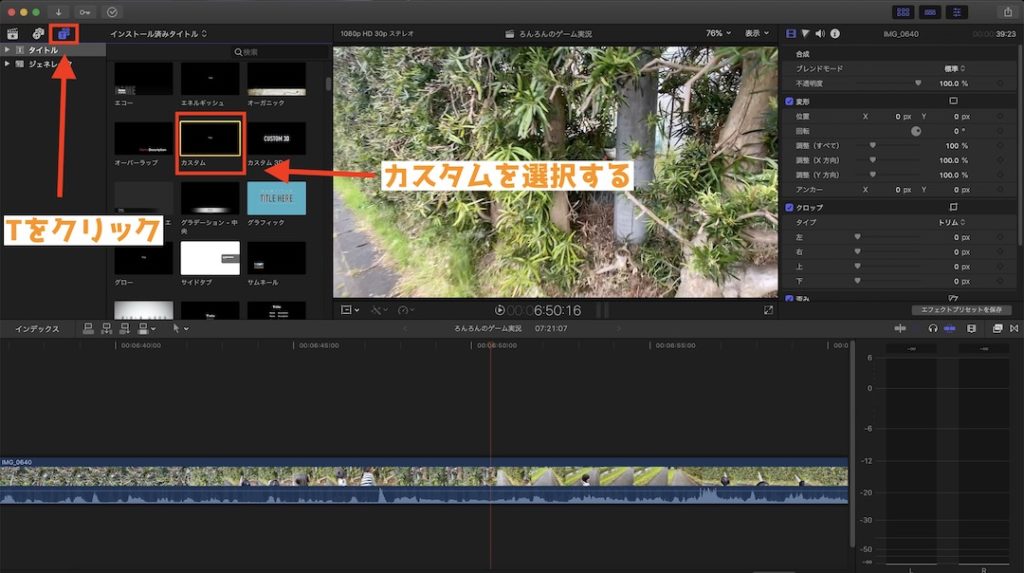Screen dimensions: 1024x573
Task: Toggle skimming icon in timeline toolbar
Action: click(x=900, y=329)
